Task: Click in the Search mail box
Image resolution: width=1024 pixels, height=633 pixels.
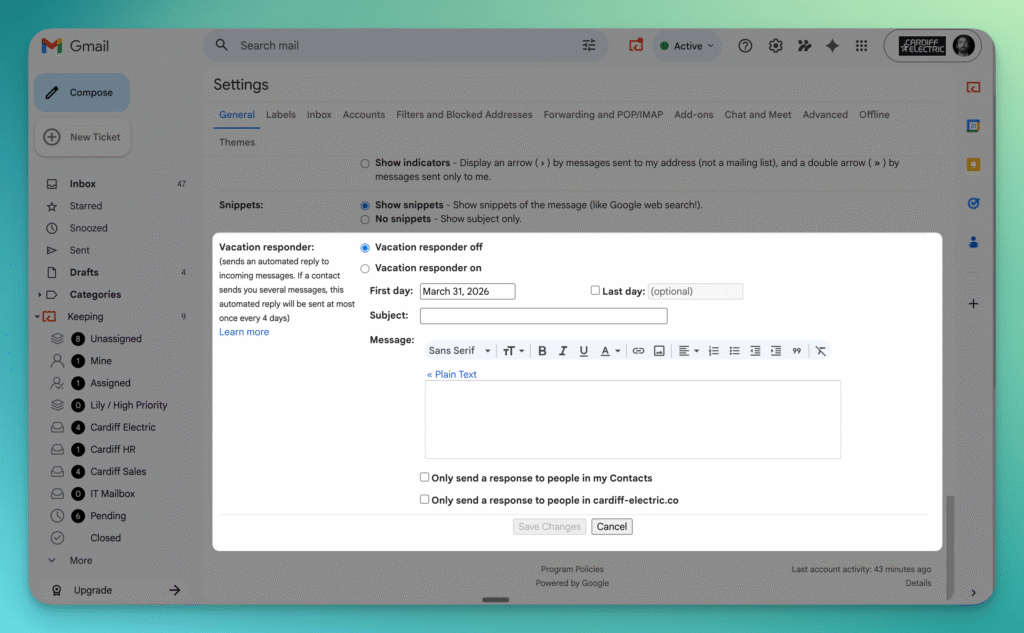Action: pyautogui.click(x=405, y=45)
